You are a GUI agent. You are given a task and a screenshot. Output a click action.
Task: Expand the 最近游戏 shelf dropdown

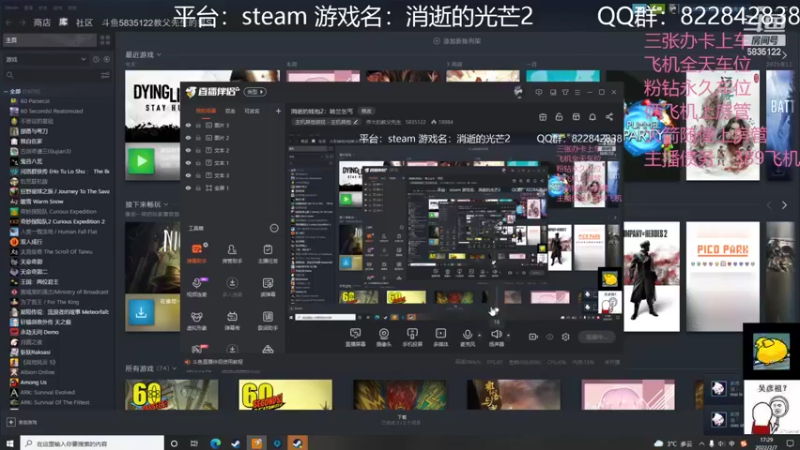coord(159,55)
